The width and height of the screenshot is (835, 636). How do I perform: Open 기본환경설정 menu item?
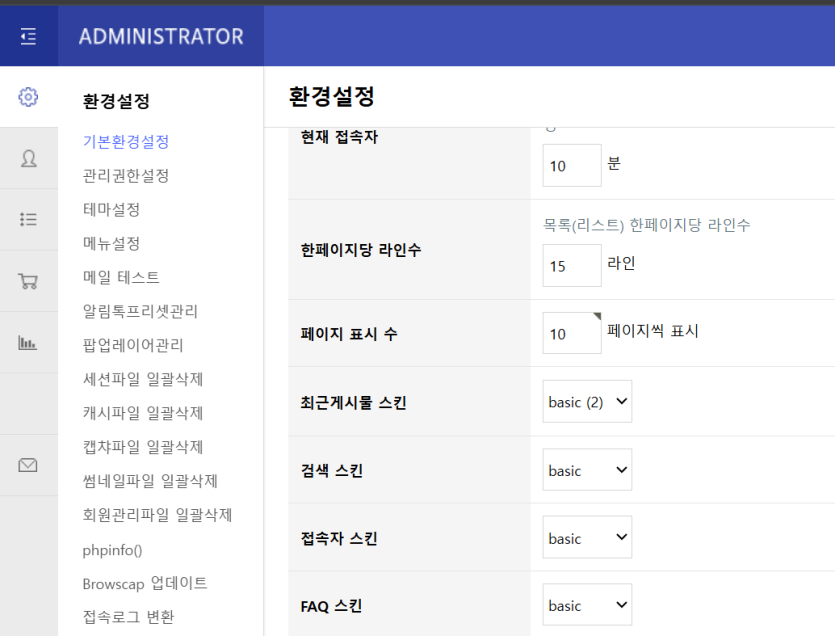(x=126, y=142)
